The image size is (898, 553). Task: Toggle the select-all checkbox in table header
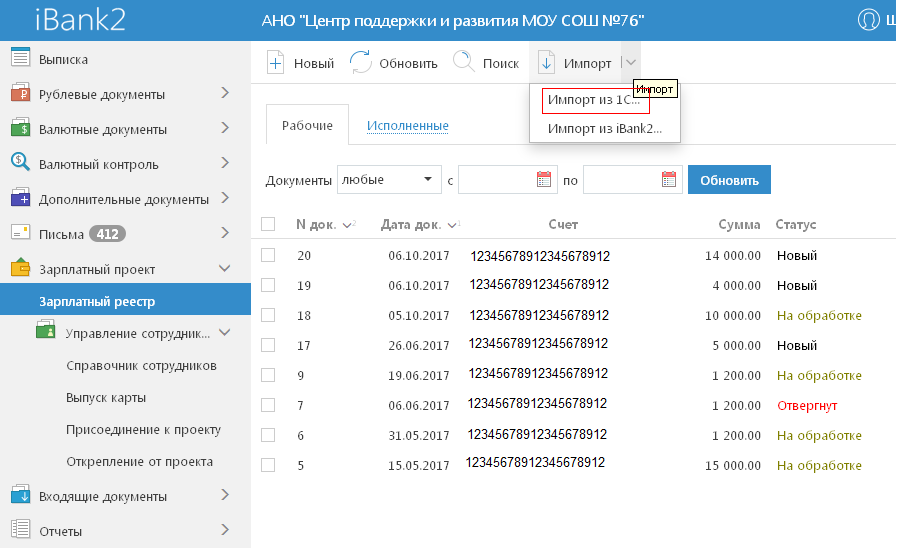point(268,225)
